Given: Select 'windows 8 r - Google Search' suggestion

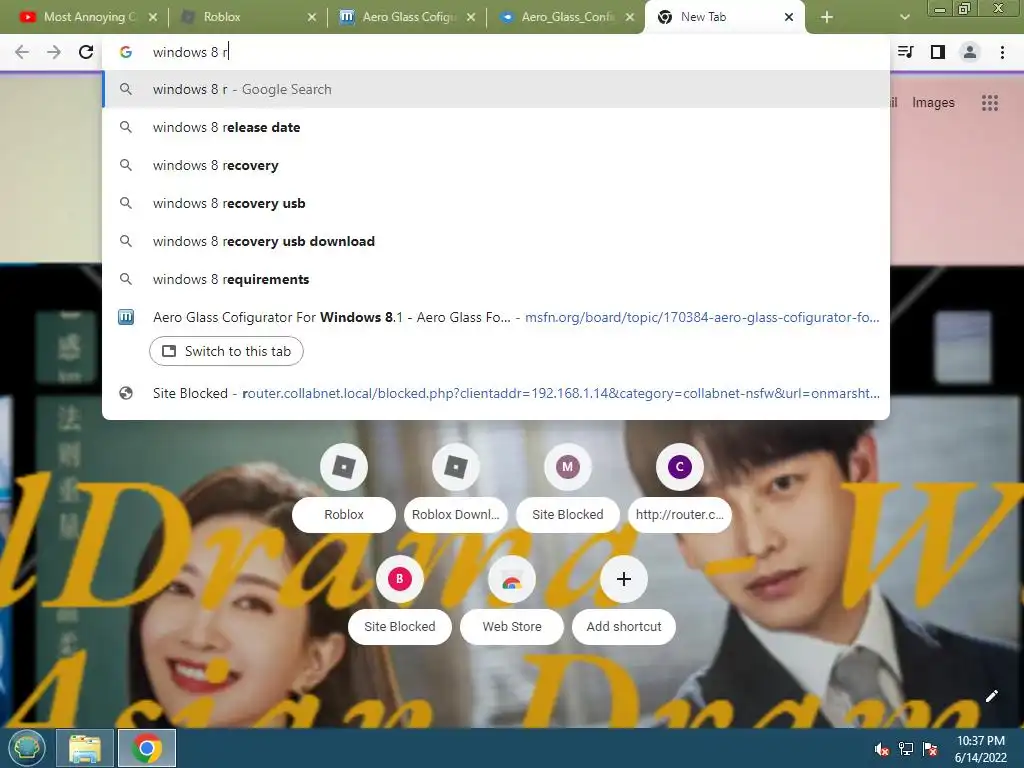Looking at the screenshot, I should 496,89.
